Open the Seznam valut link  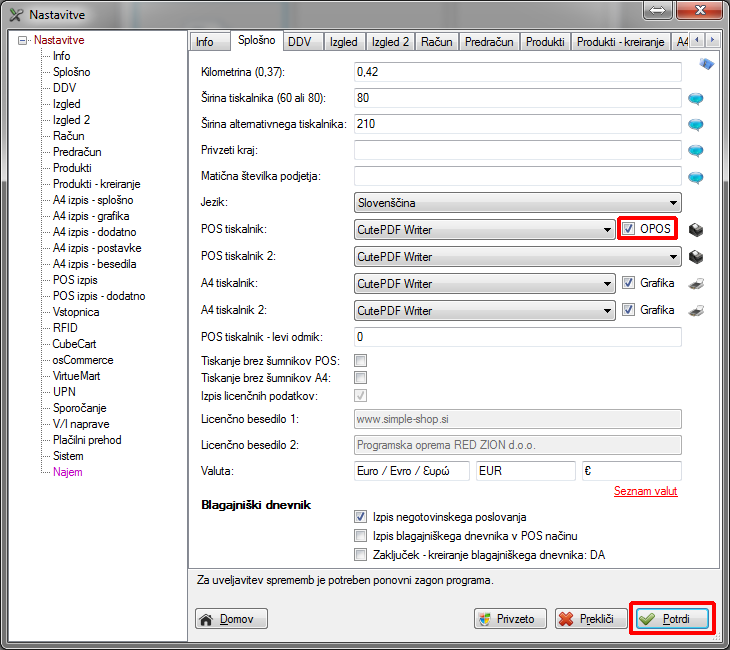pos(646,491)
